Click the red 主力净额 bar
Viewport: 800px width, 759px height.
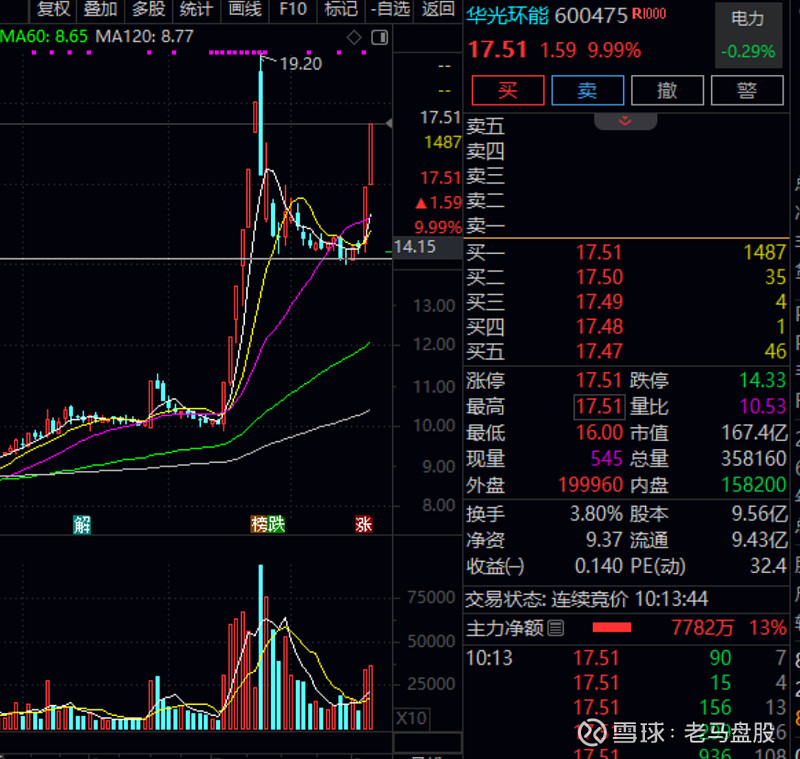(612, 627)
